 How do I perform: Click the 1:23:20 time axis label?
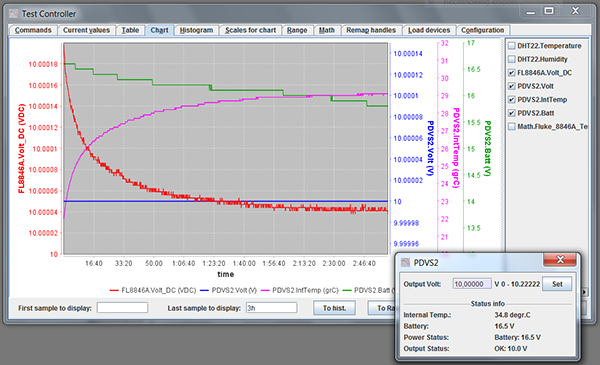214,264
